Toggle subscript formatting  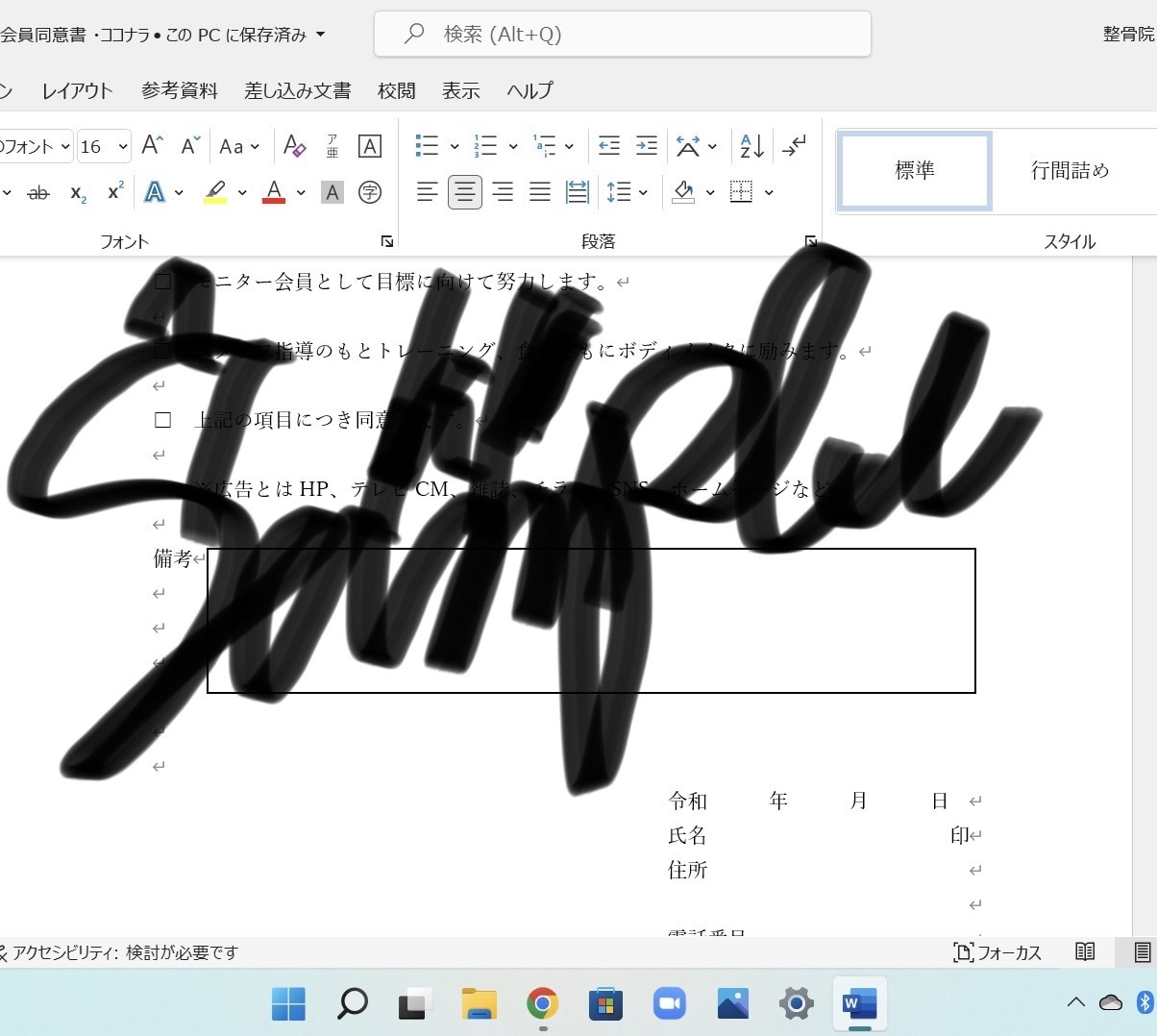[x=79, y=193]
